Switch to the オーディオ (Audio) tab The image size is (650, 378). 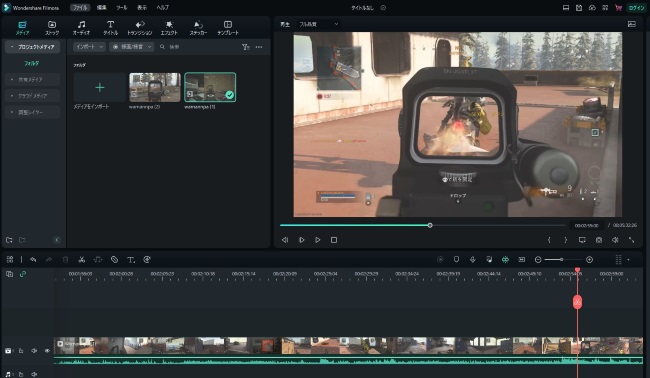pos(81,27)
